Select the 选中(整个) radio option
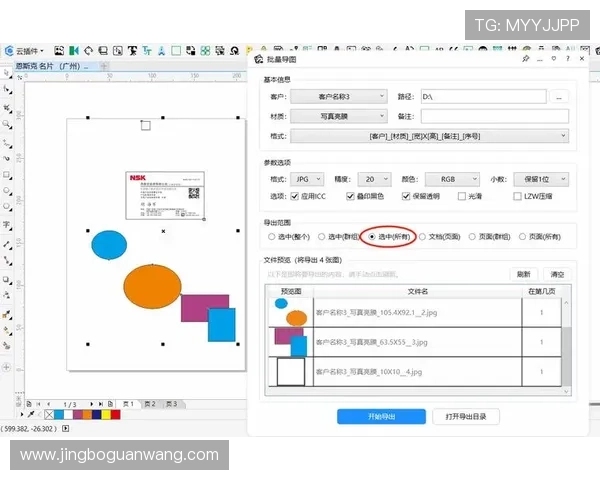The image size is (600, 480). 271,237
